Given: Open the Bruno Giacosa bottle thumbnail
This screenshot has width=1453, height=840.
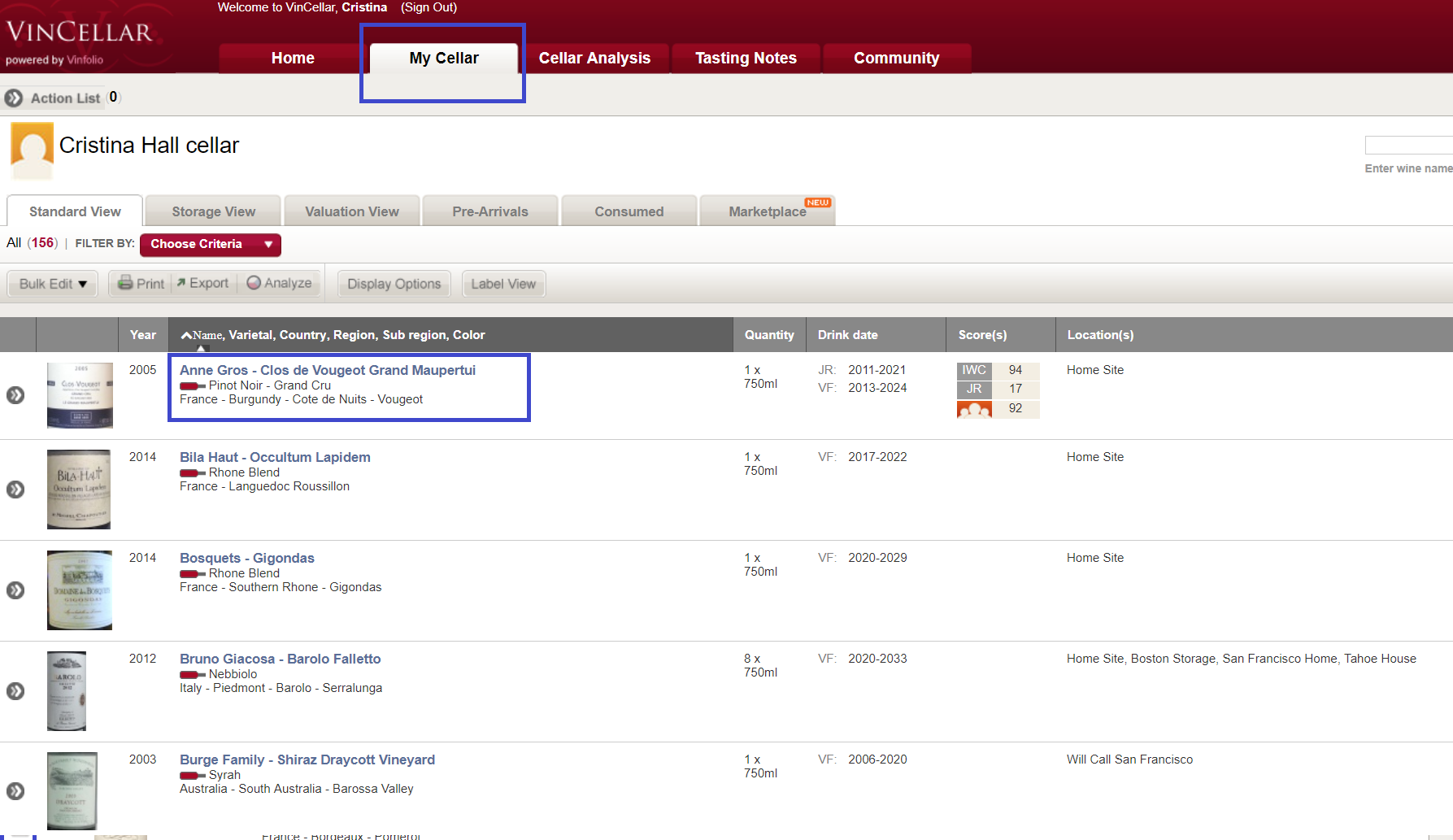Looking at the screenshot, I should point(67,691).
